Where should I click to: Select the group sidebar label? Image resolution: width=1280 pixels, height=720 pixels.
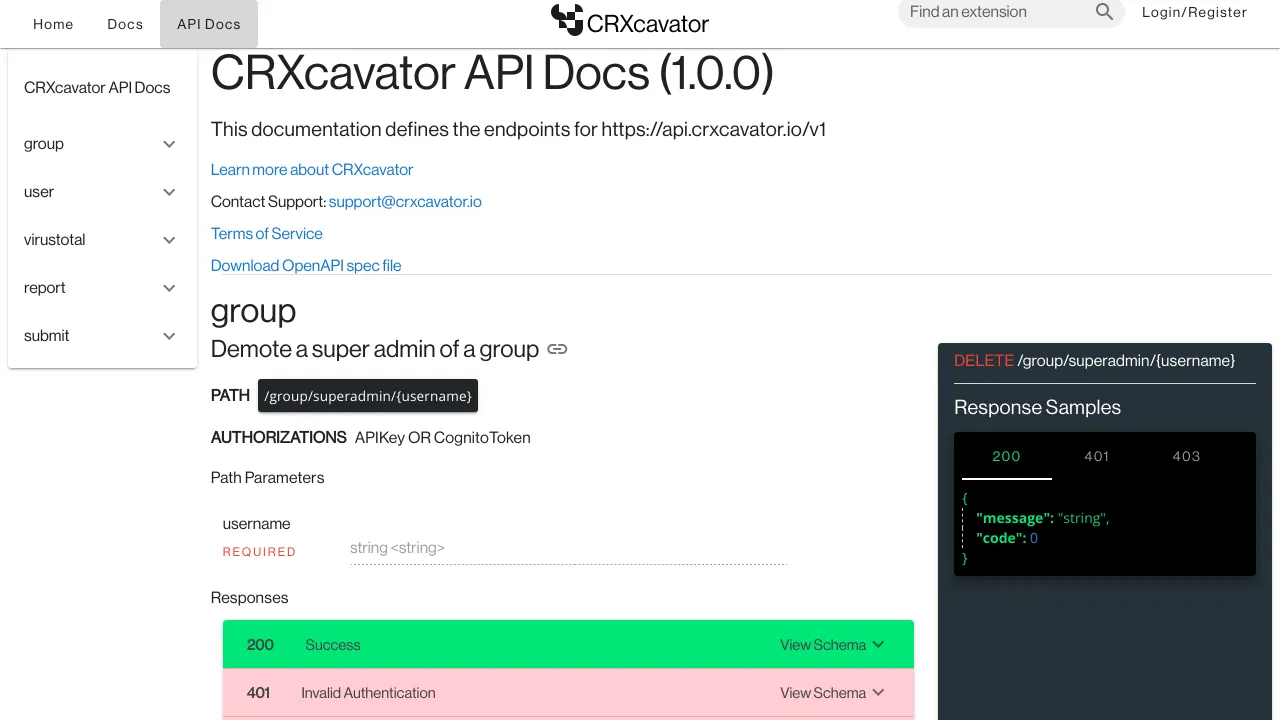44,144
